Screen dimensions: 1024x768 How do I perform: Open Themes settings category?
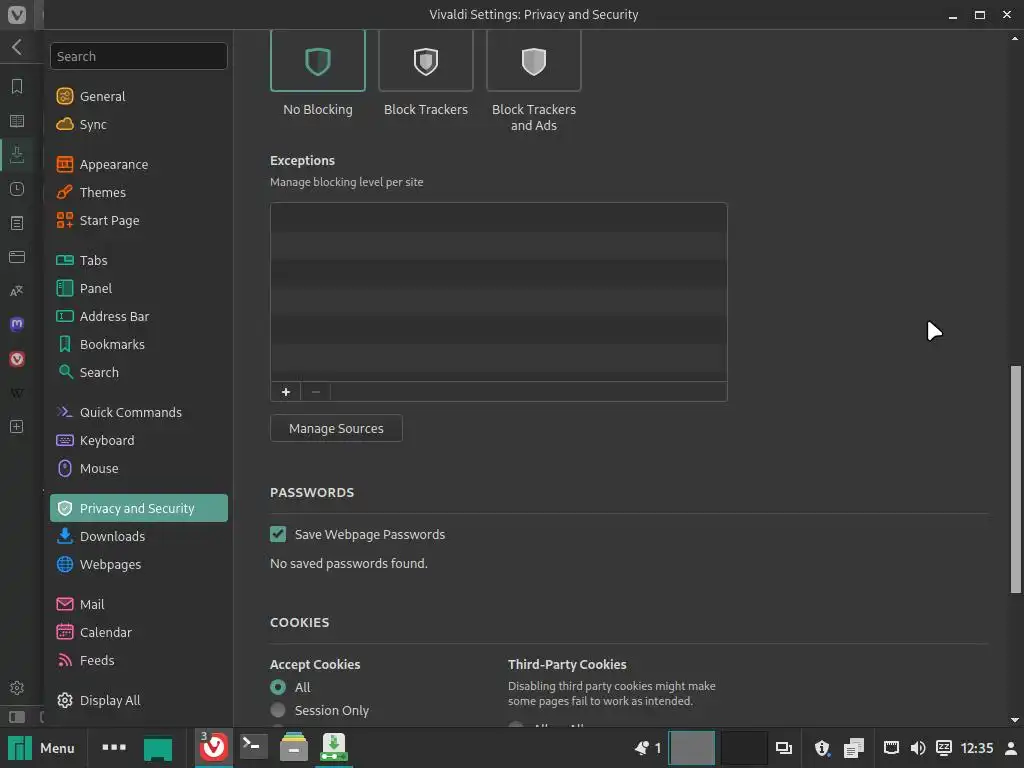click(x=138, y=192)
